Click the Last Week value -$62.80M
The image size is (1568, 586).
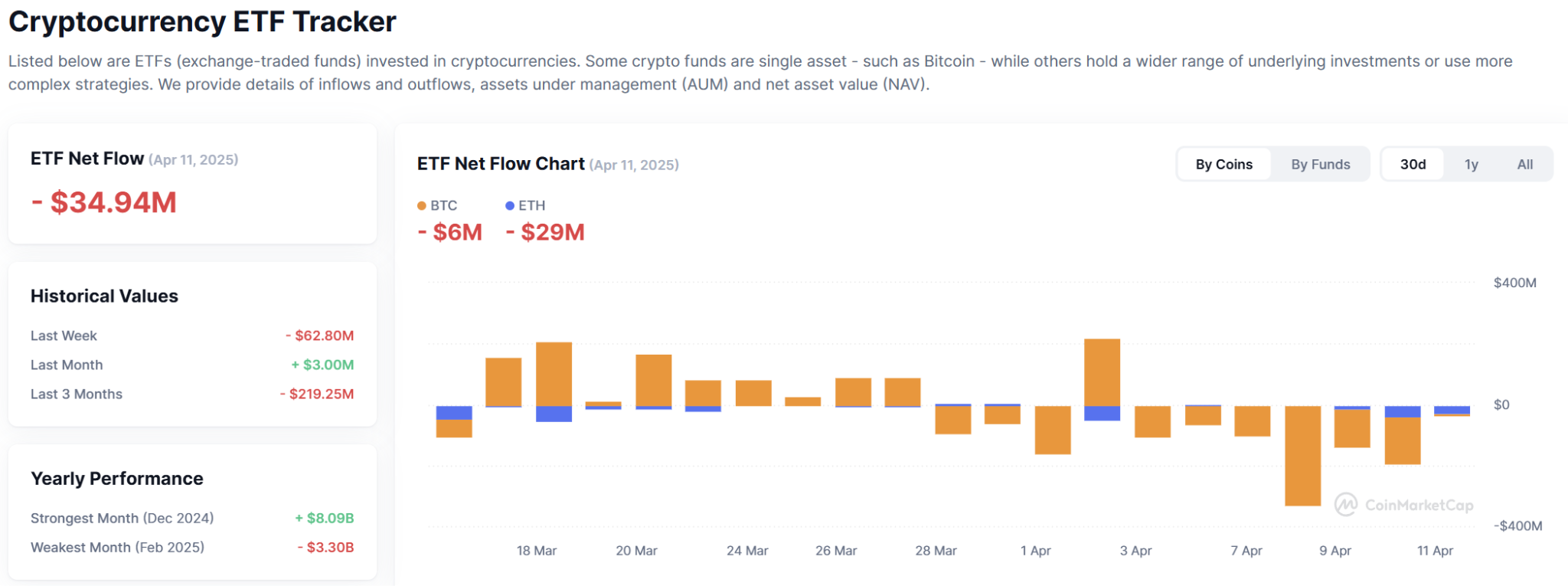click(319, 336)
